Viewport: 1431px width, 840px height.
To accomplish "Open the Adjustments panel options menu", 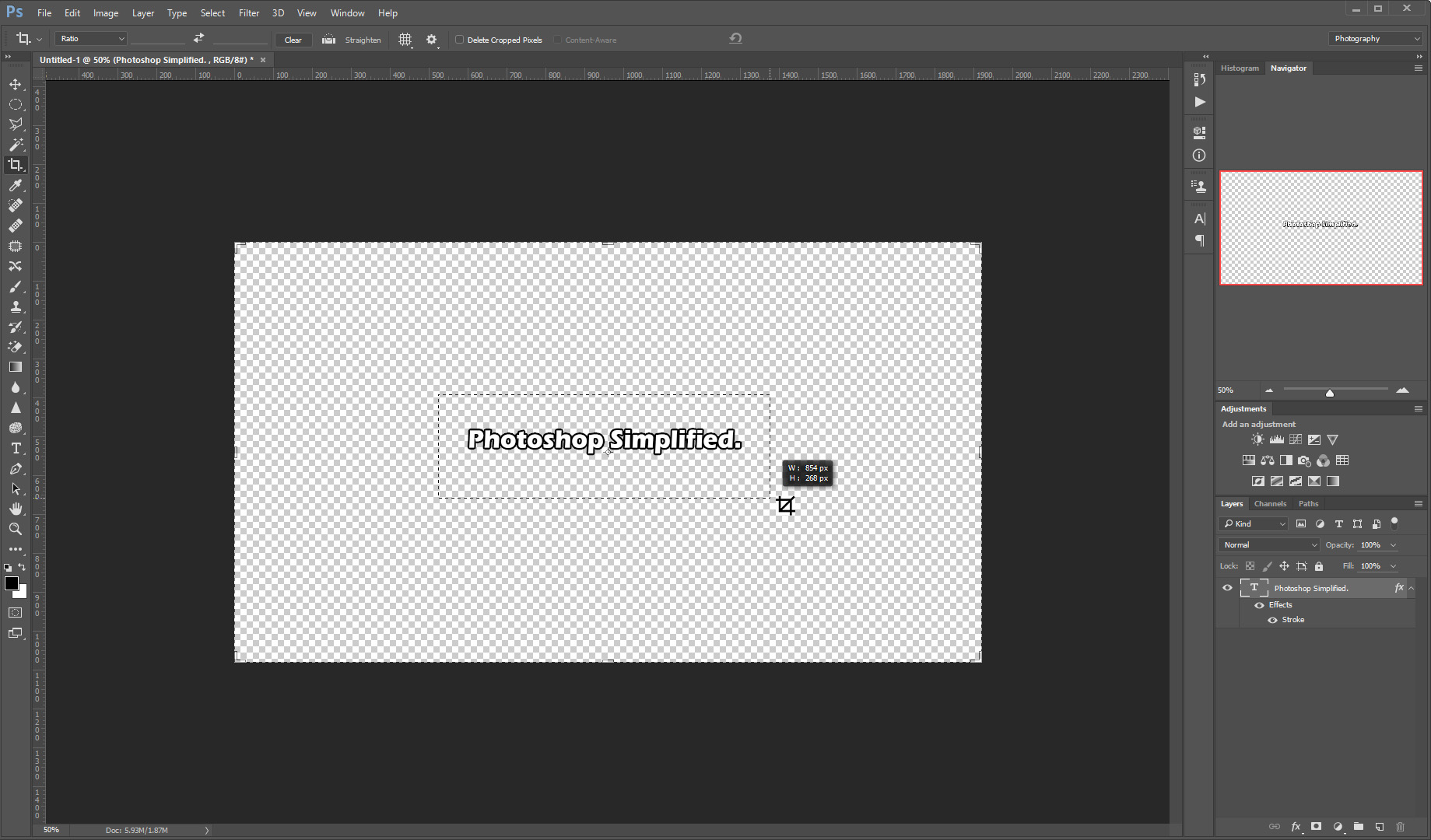I will pos(1419,408).
